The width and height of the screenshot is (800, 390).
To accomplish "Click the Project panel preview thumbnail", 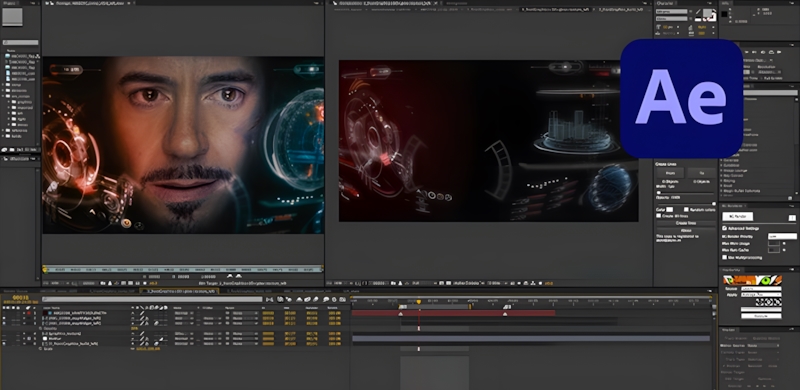I will click(x=12, y=17).
